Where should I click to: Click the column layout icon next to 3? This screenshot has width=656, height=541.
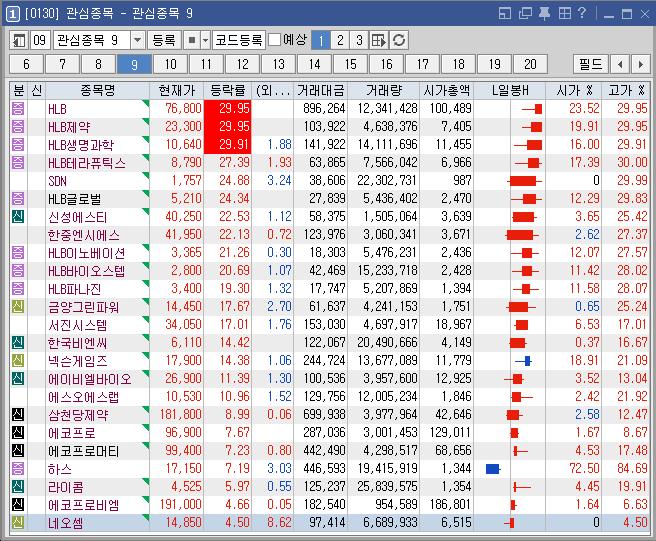[x=379, y=40]
